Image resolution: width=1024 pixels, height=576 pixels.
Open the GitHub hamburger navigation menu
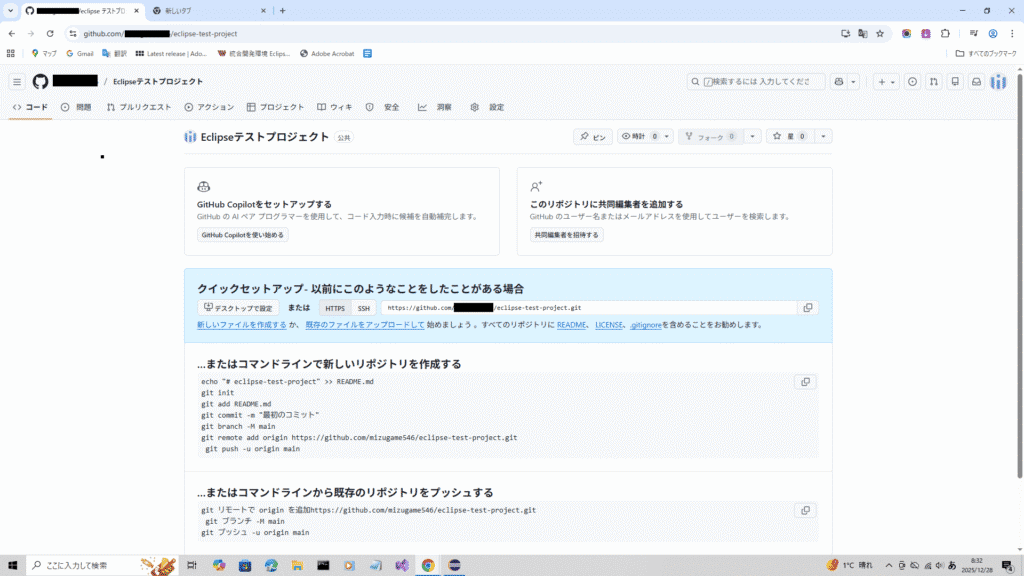(17, 82)
